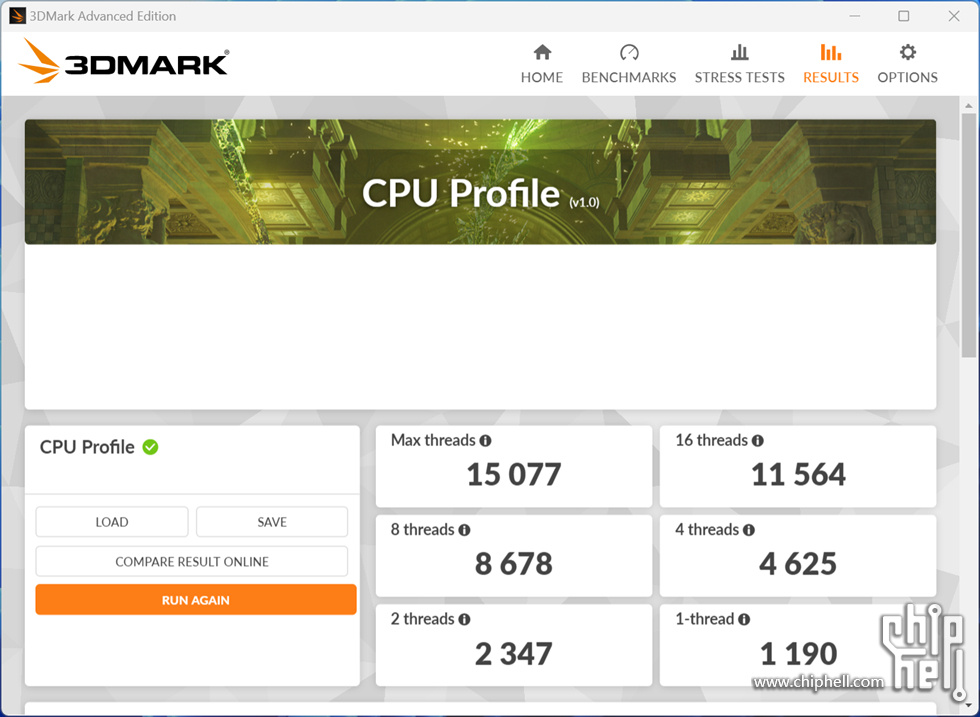
Task: Click the 3DMark title bar app icon
Action: point(17,16)
